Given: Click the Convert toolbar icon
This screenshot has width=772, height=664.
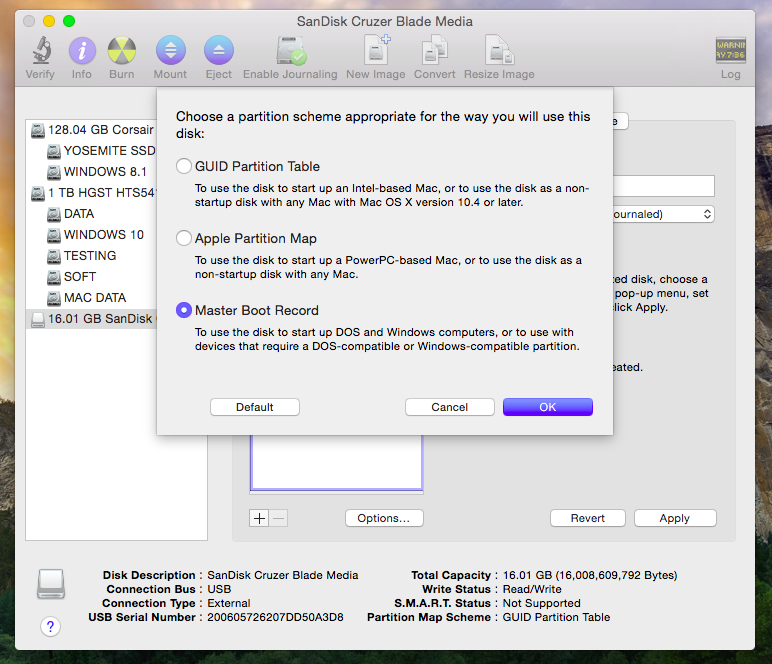Looking at the screenshot, I should 434,50.
